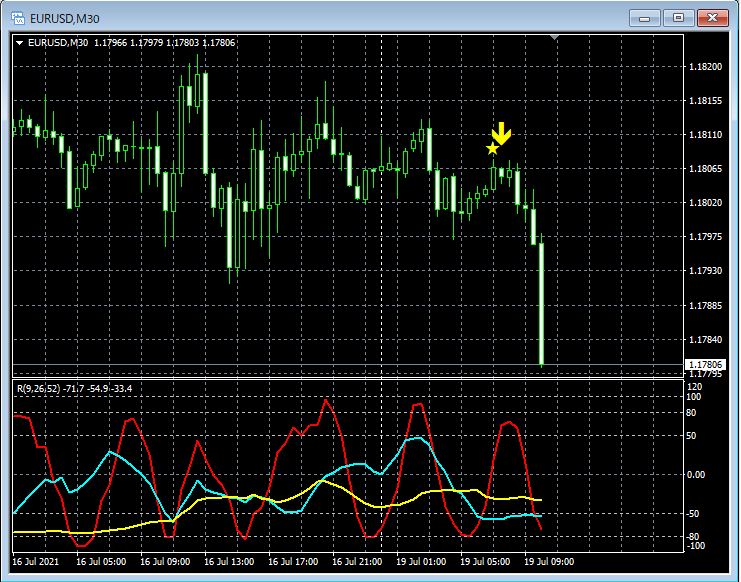This screenshot has height=582, width=741.
Task: Click the OHLC values 1.17966 1.17979 1.17803 1.17806
Action: (x=164, y=43)
